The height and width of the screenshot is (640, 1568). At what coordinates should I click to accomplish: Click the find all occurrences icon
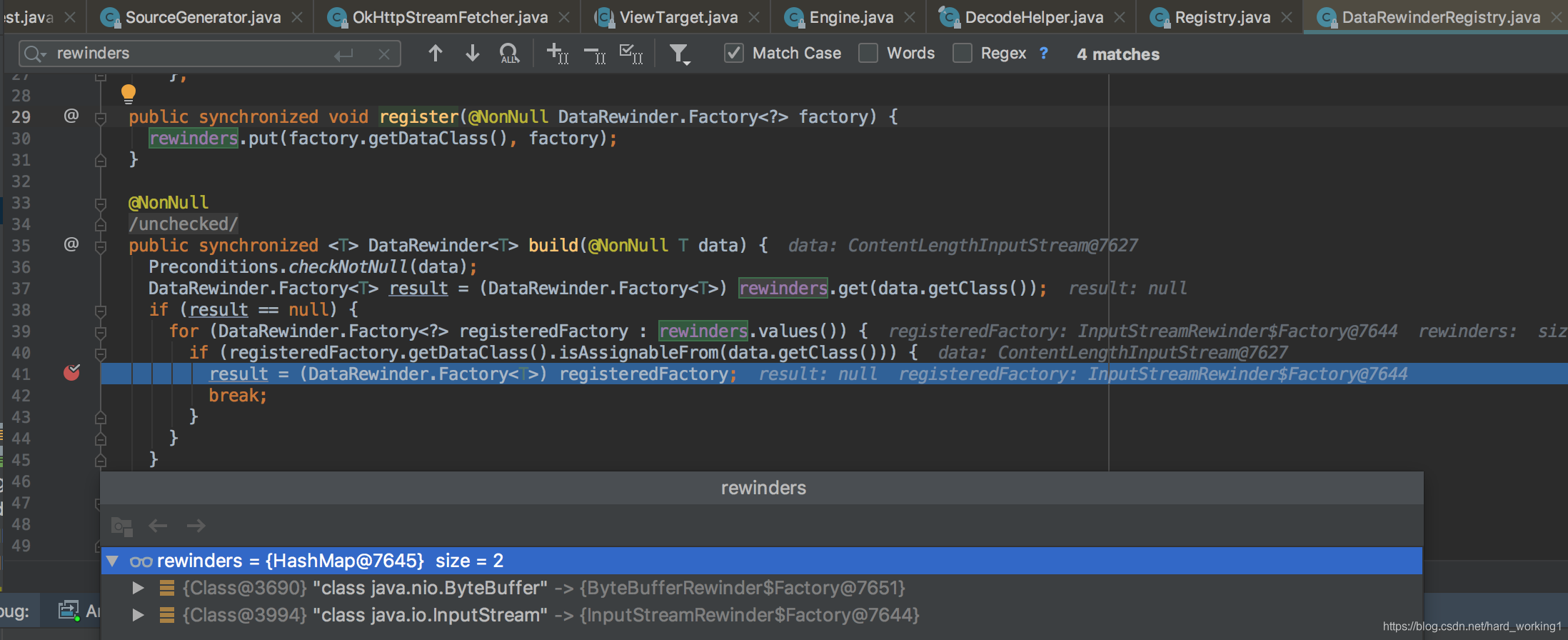click(x=509, y=54)
